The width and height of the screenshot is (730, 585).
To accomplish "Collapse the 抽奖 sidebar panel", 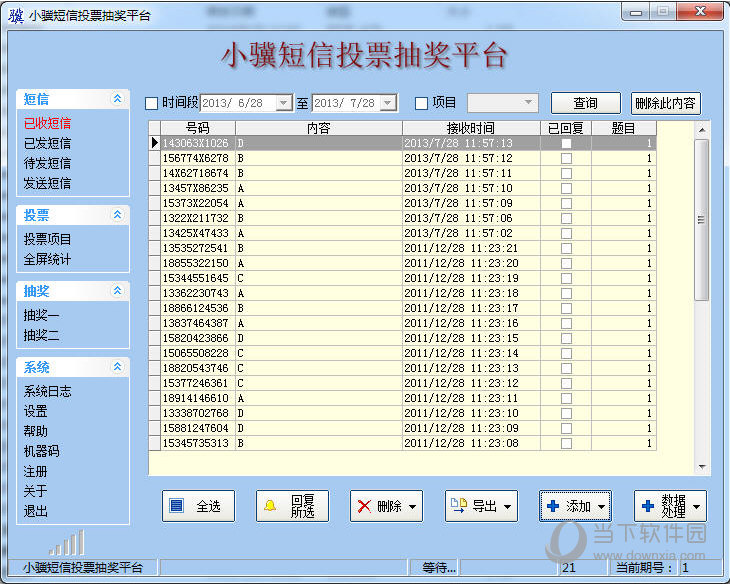I will pos(117,290).
